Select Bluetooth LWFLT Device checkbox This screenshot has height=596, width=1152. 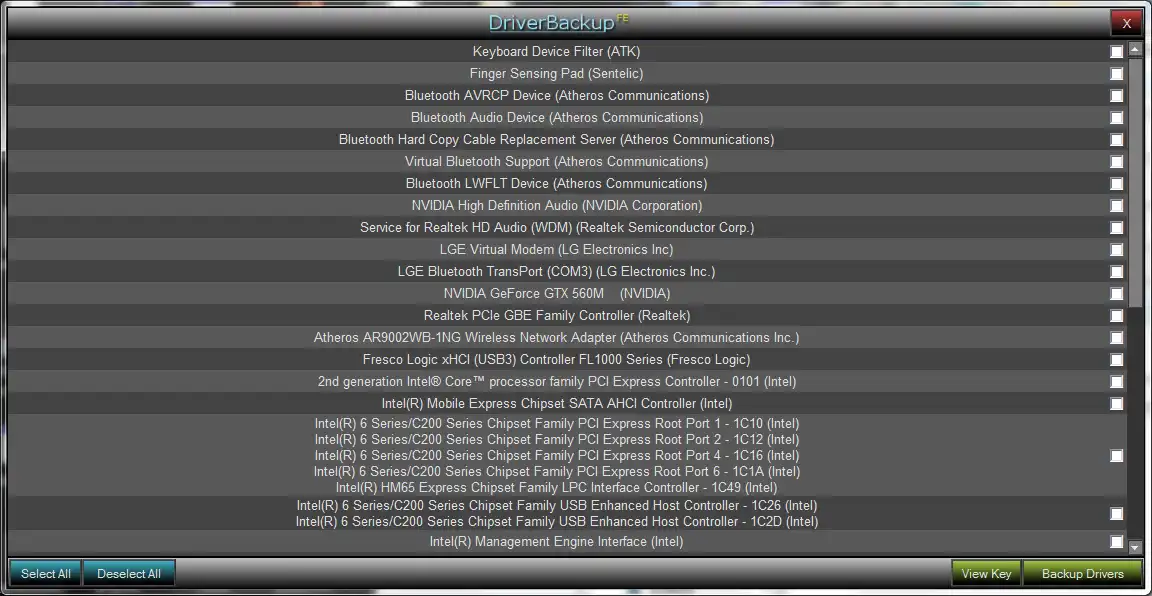point(1117,184)
